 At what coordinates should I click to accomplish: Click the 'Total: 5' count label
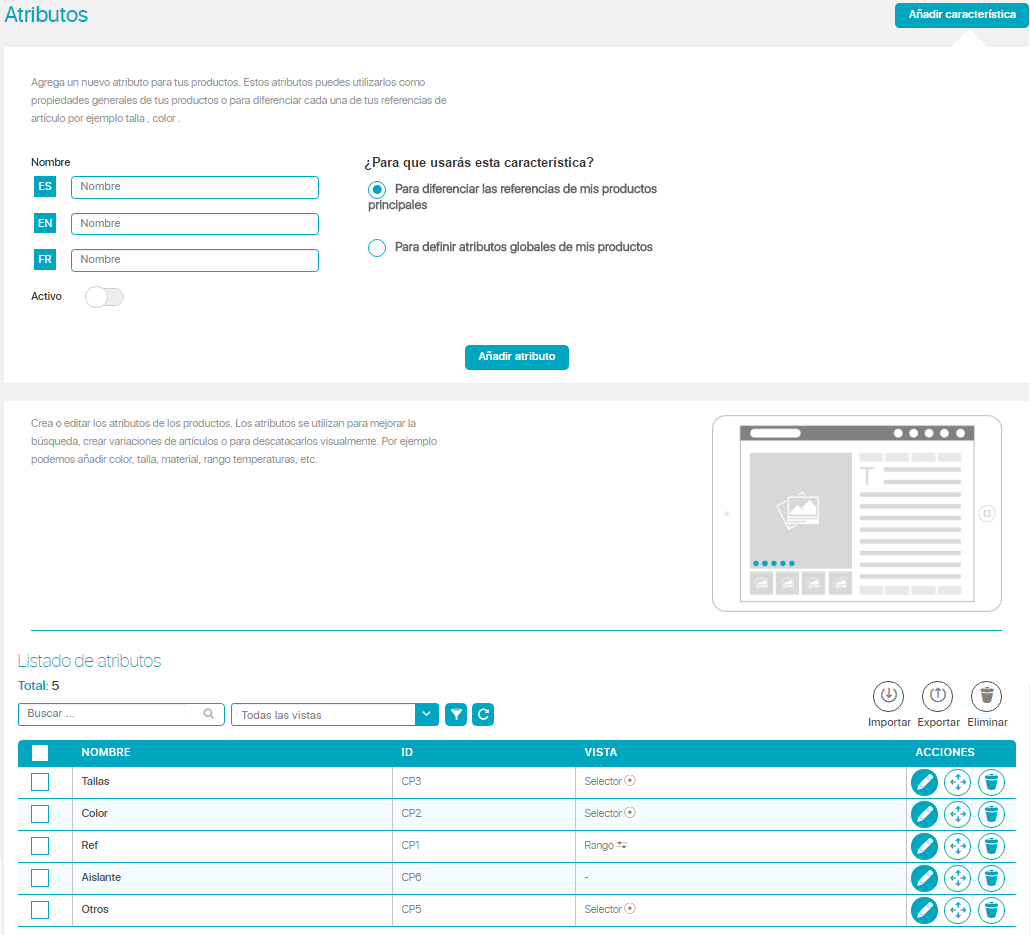coord(38,686)
